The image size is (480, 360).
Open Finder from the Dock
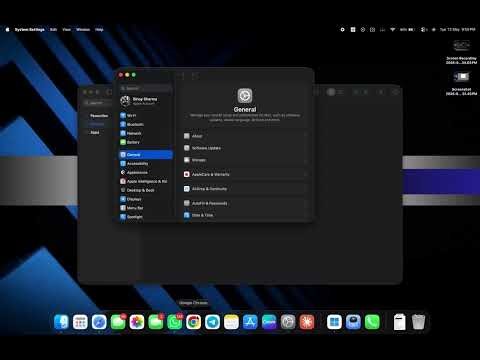click(x=61, y=322)
